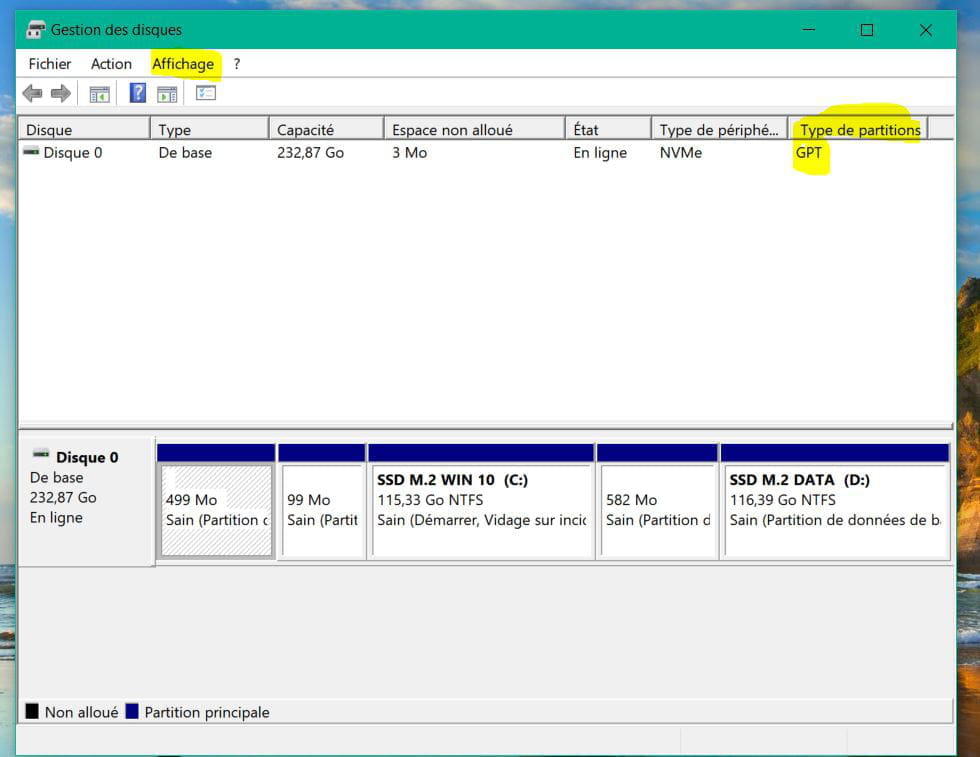Click the Espace non alloué column header

pyautogui.click(x=452, y=130)
